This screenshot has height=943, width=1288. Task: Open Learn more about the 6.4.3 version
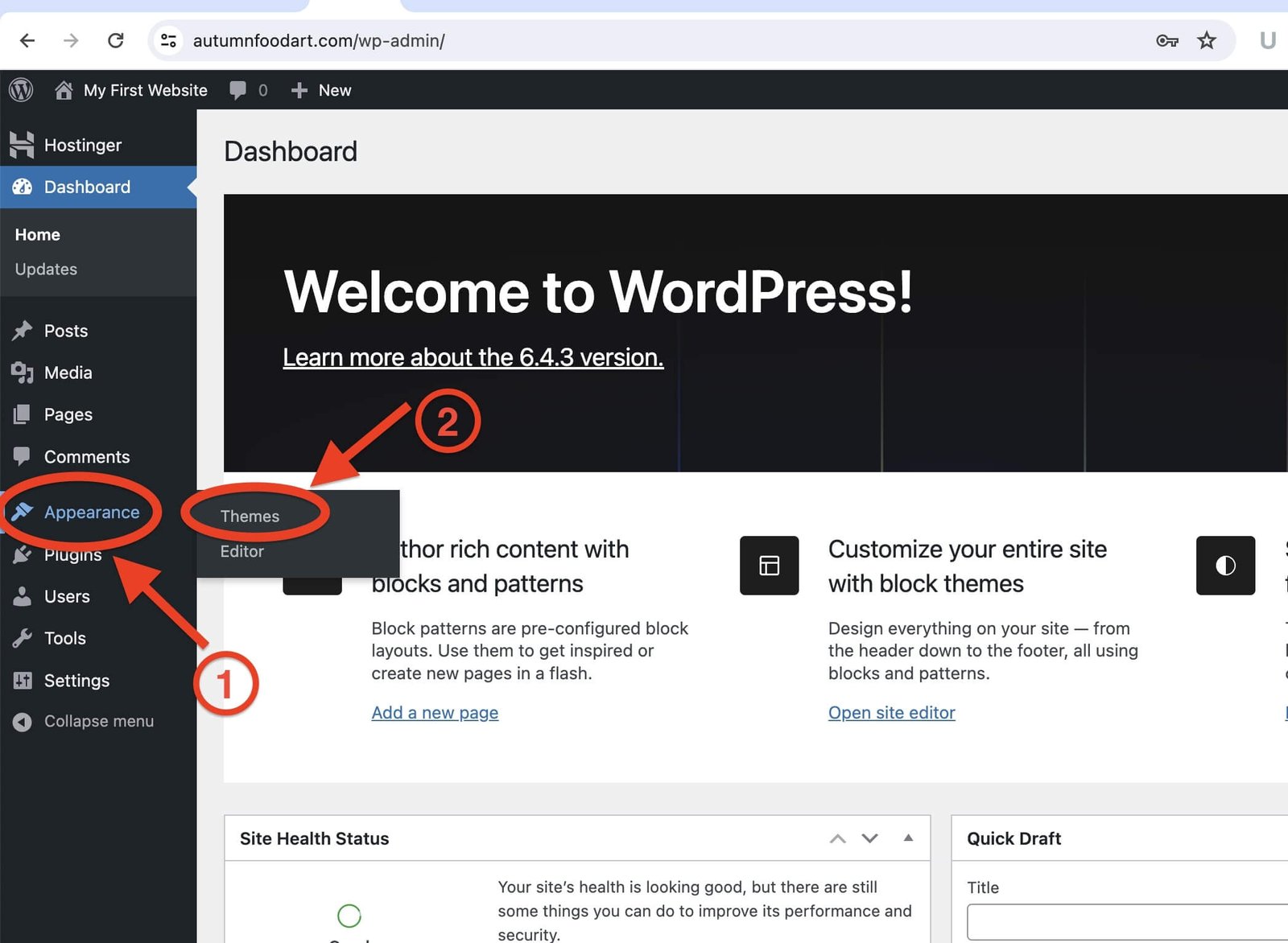click(x=473, y=356)
